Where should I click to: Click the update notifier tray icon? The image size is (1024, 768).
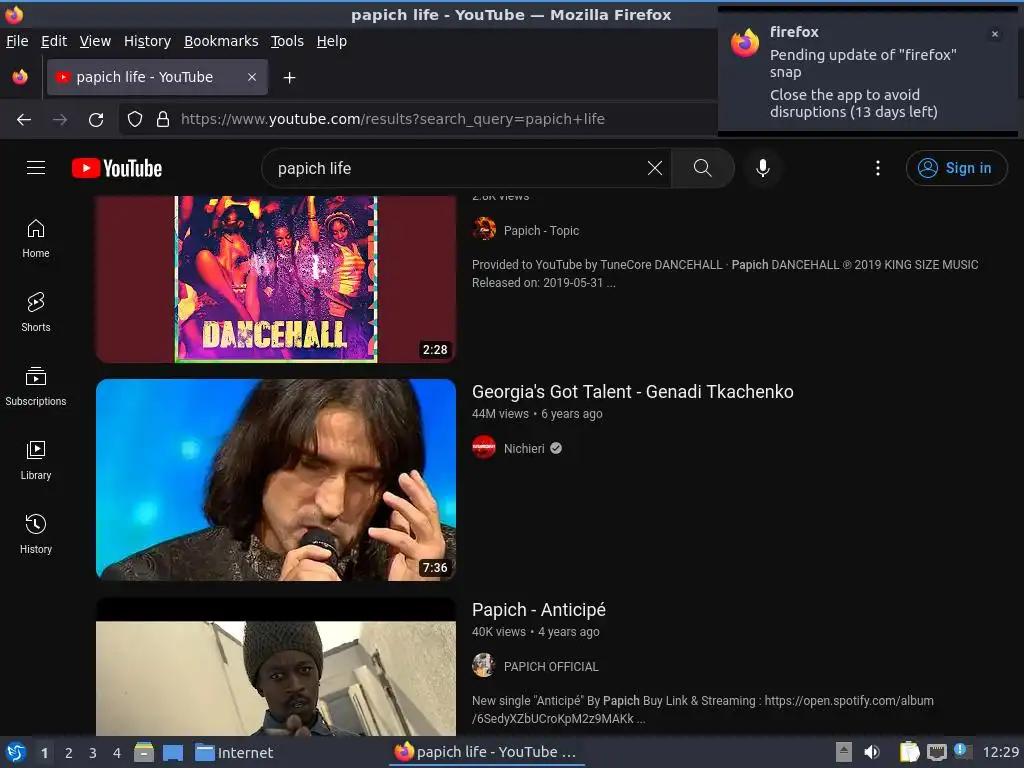tap(962, 751)
